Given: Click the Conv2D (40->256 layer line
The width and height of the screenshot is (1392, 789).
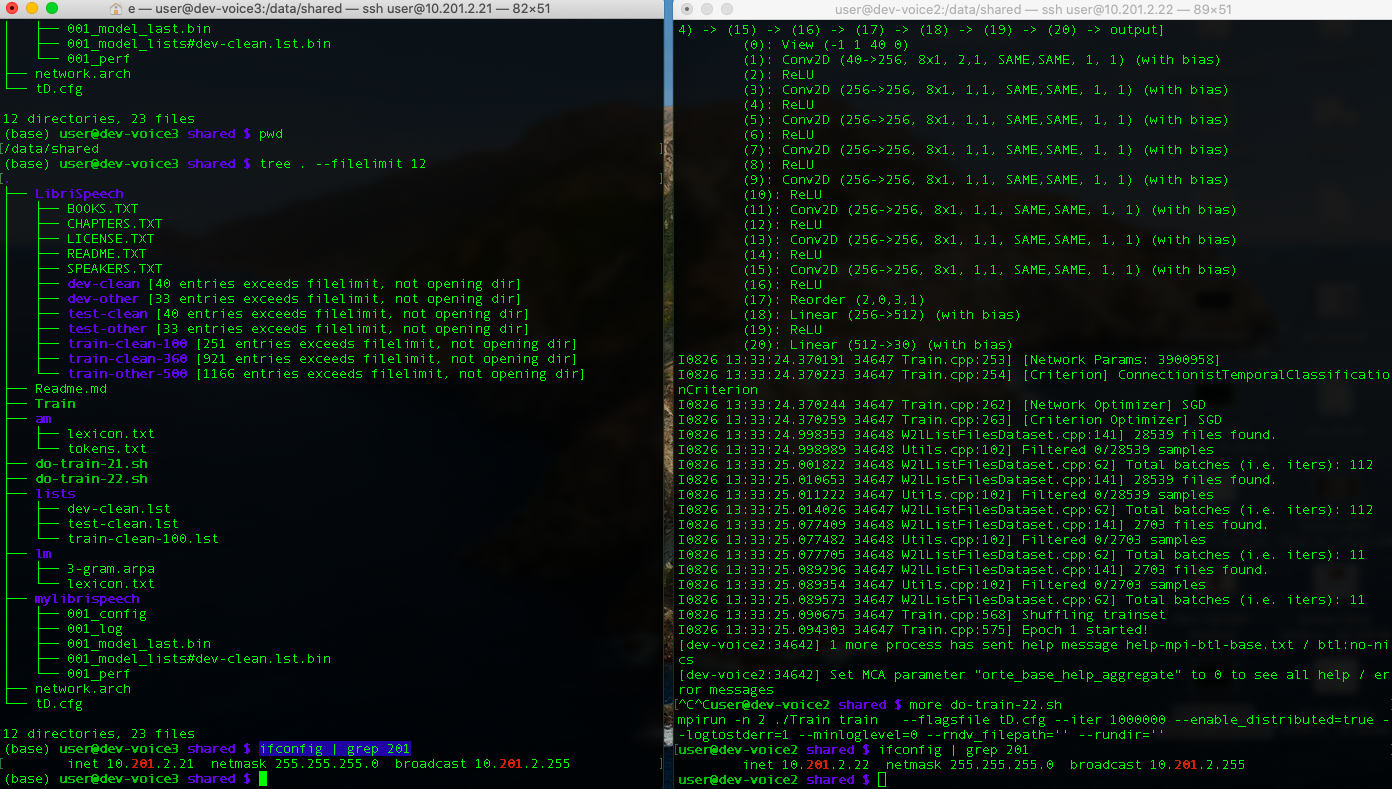Looking at the screenshot, I should pos(982,60).
